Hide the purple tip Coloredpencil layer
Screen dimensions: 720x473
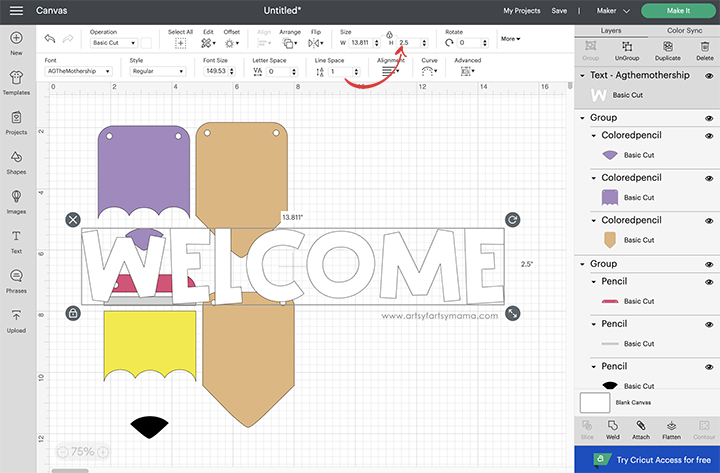709,136
